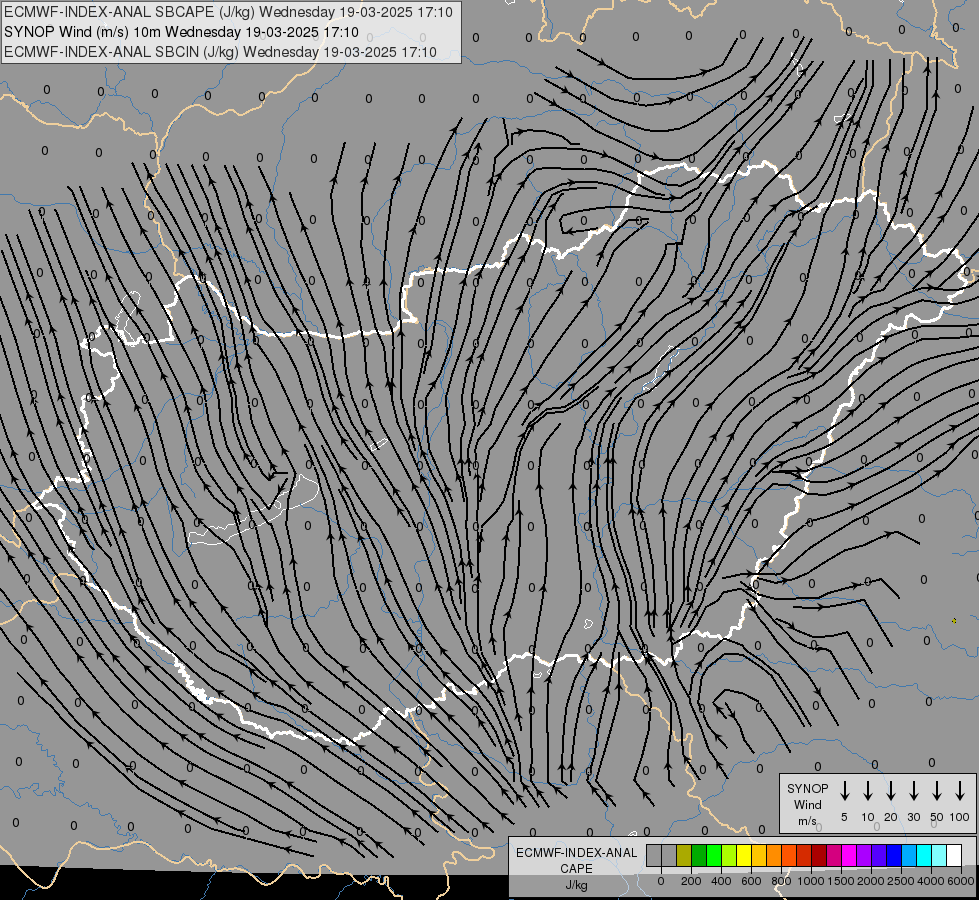Click the 2500 tick label on CAPE scale

click(901, 881)
